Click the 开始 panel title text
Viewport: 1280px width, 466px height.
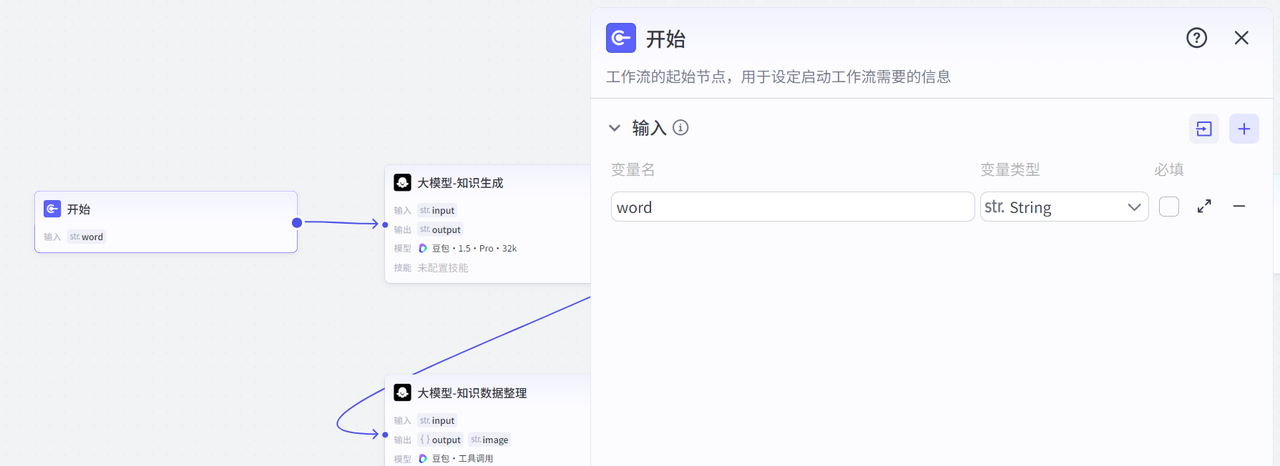pyautogui.click(x=666, y=39)
